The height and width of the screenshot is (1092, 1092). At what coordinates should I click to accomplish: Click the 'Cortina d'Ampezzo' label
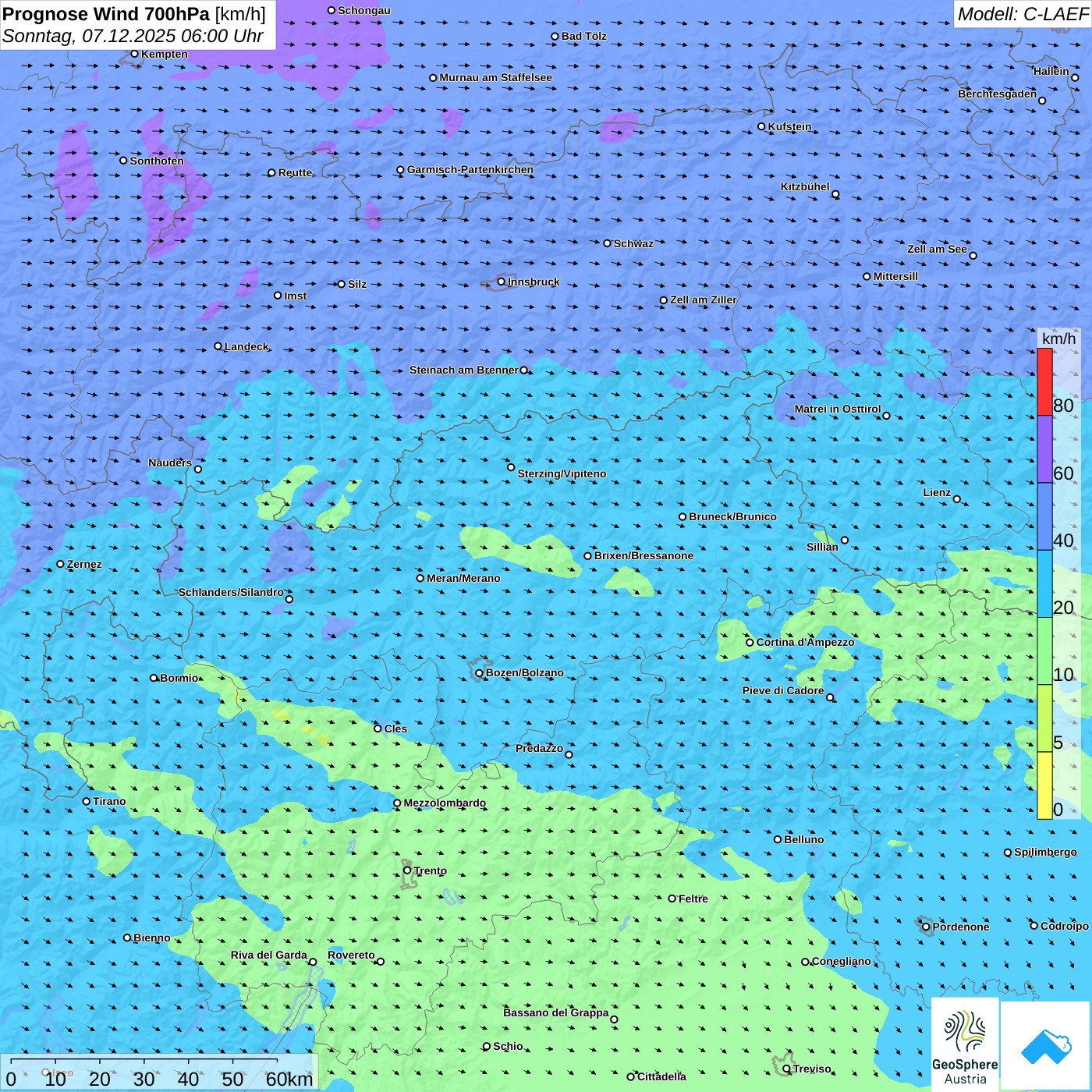point(806,642)
